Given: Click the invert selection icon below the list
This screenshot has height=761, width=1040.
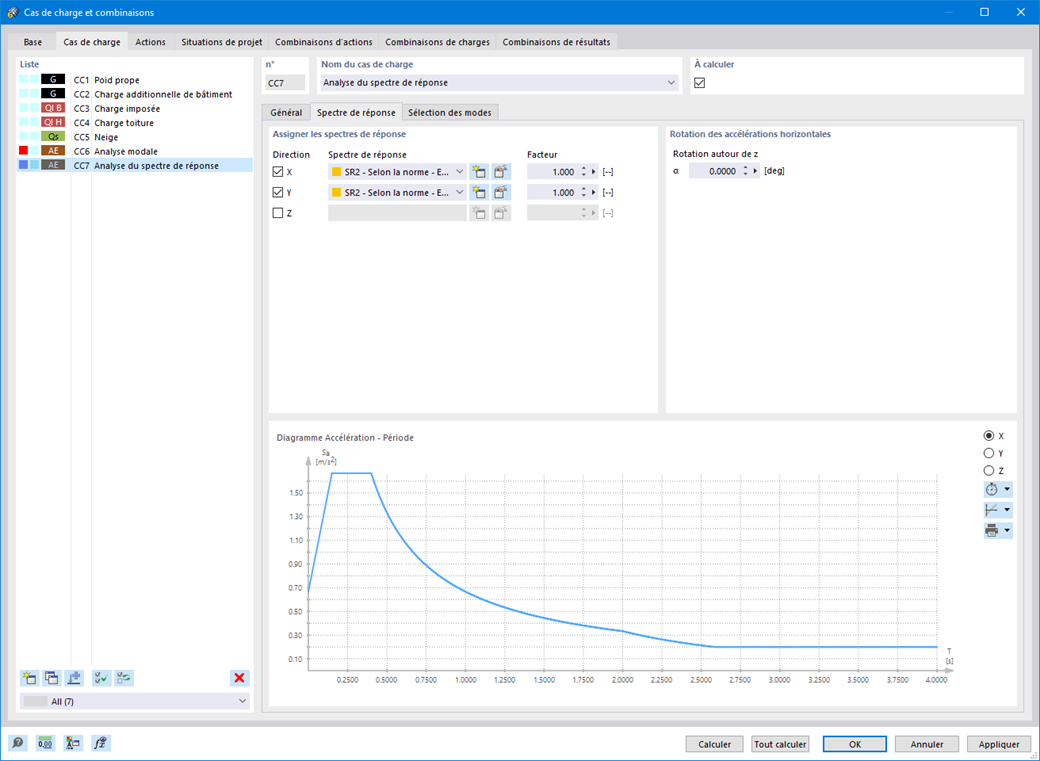Looking at the screenshot, I should [x=124, y=677].
